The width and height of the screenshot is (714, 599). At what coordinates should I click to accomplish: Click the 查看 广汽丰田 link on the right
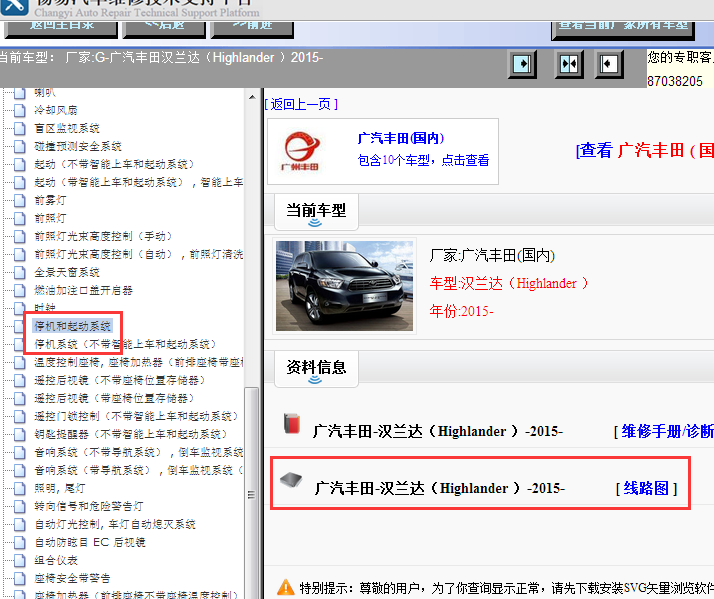pos(645,150)
